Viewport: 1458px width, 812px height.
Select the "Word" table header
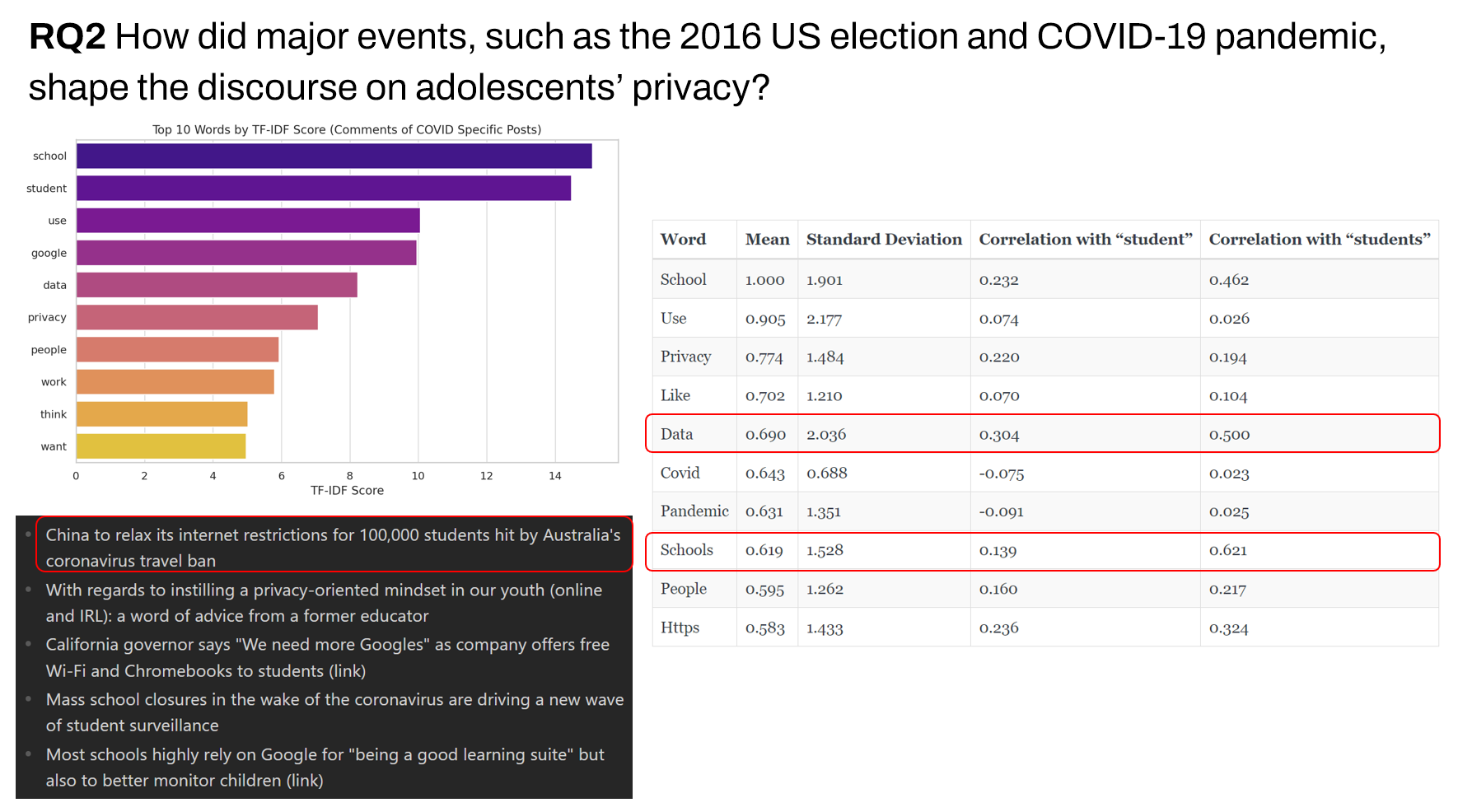683,240
